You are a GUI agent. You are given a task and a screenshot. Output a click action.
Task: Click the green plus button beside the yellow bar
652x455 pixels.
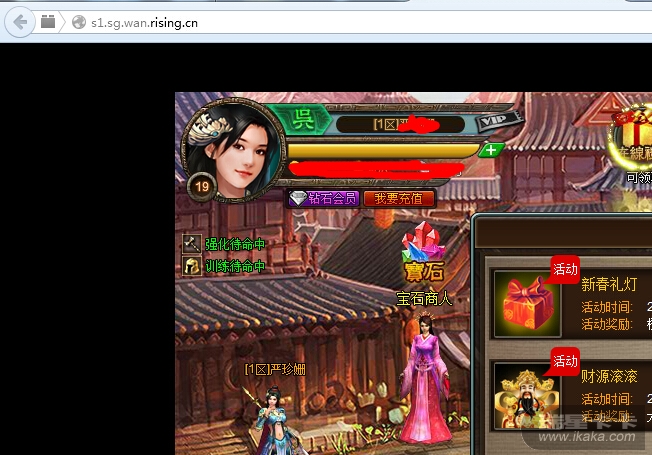[x=491, y=150]
